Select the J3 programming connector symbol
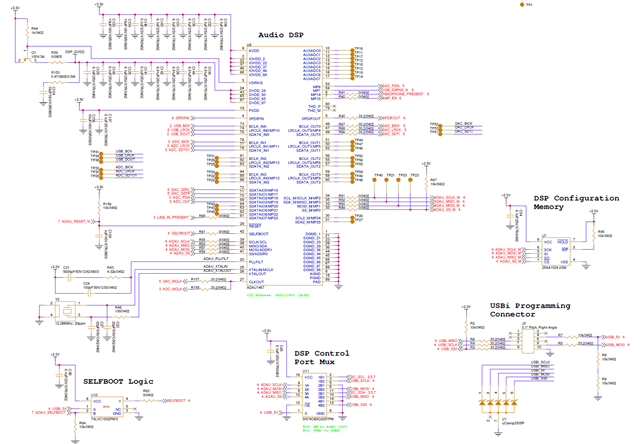 528,341
